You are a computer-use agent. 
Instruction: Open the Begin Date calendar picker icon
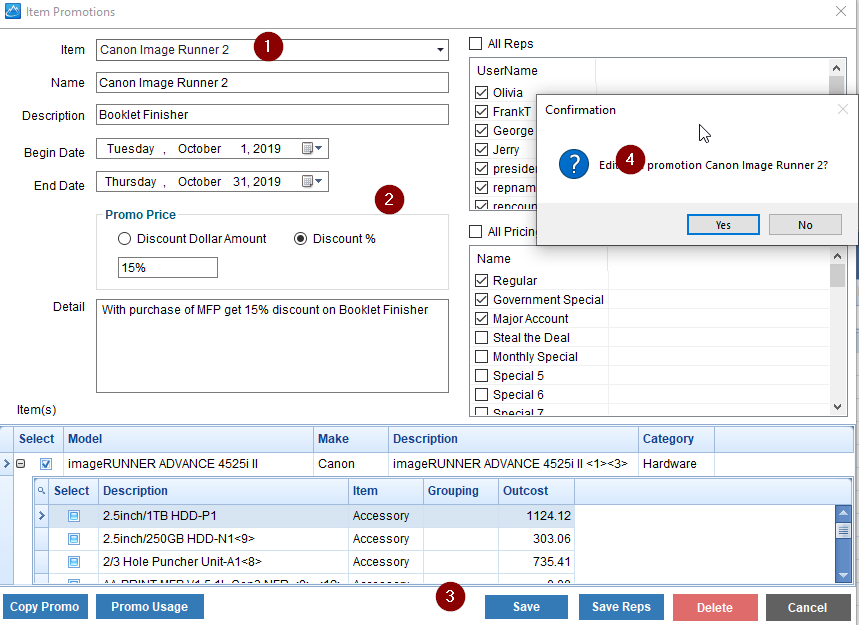pos(307,148)
